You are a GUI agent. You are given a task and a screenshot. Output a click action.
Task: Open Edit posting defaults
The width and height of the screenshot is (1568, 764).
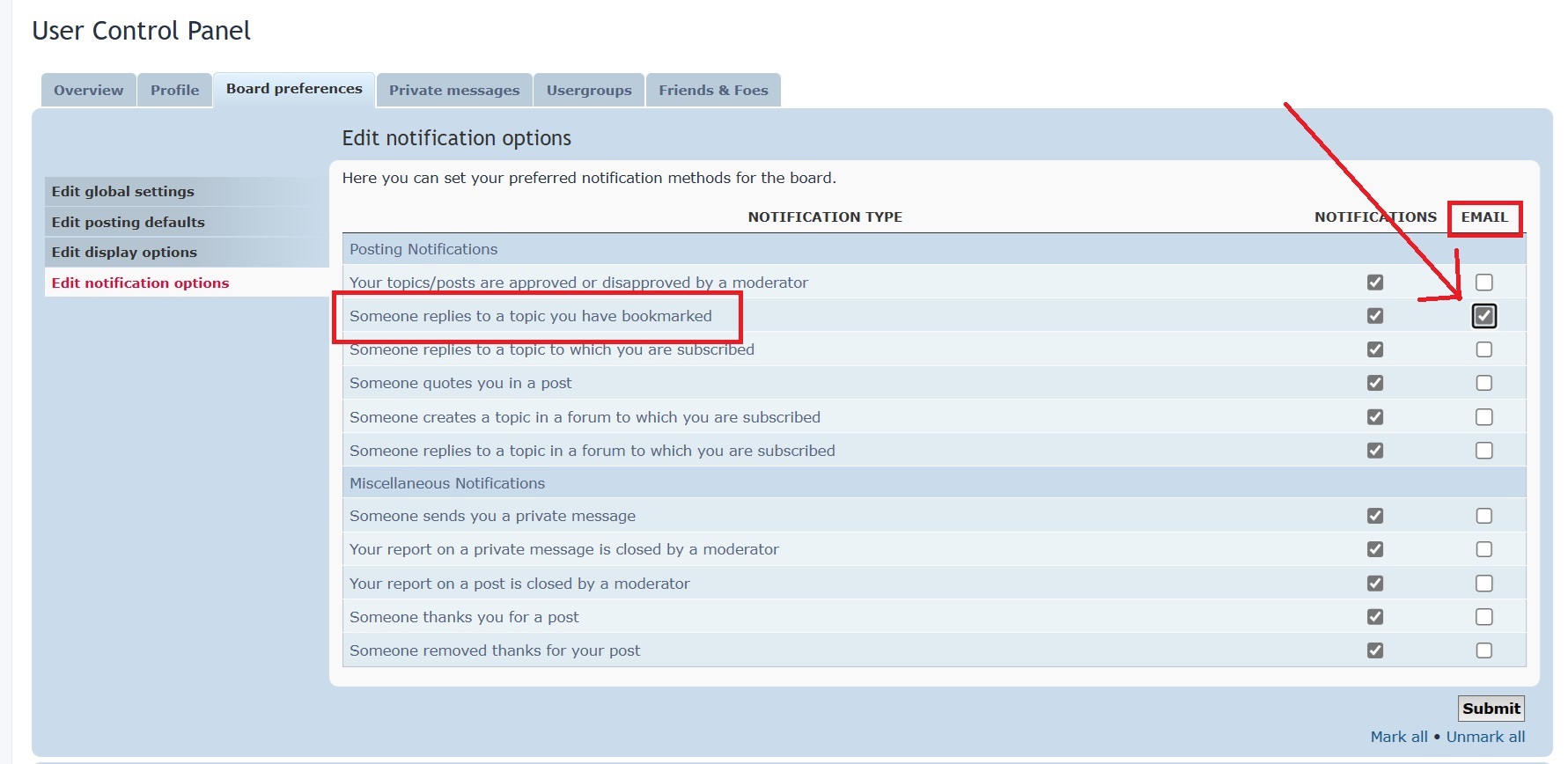(128, 222)
